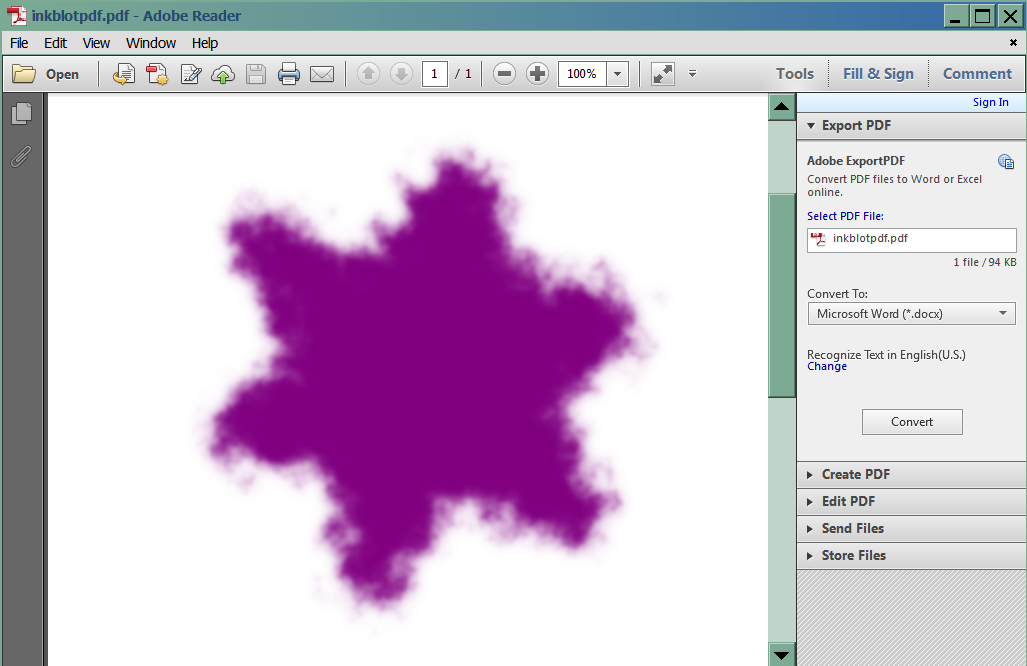
Task: Expand the Create PDF section
Action: [855, 474]
